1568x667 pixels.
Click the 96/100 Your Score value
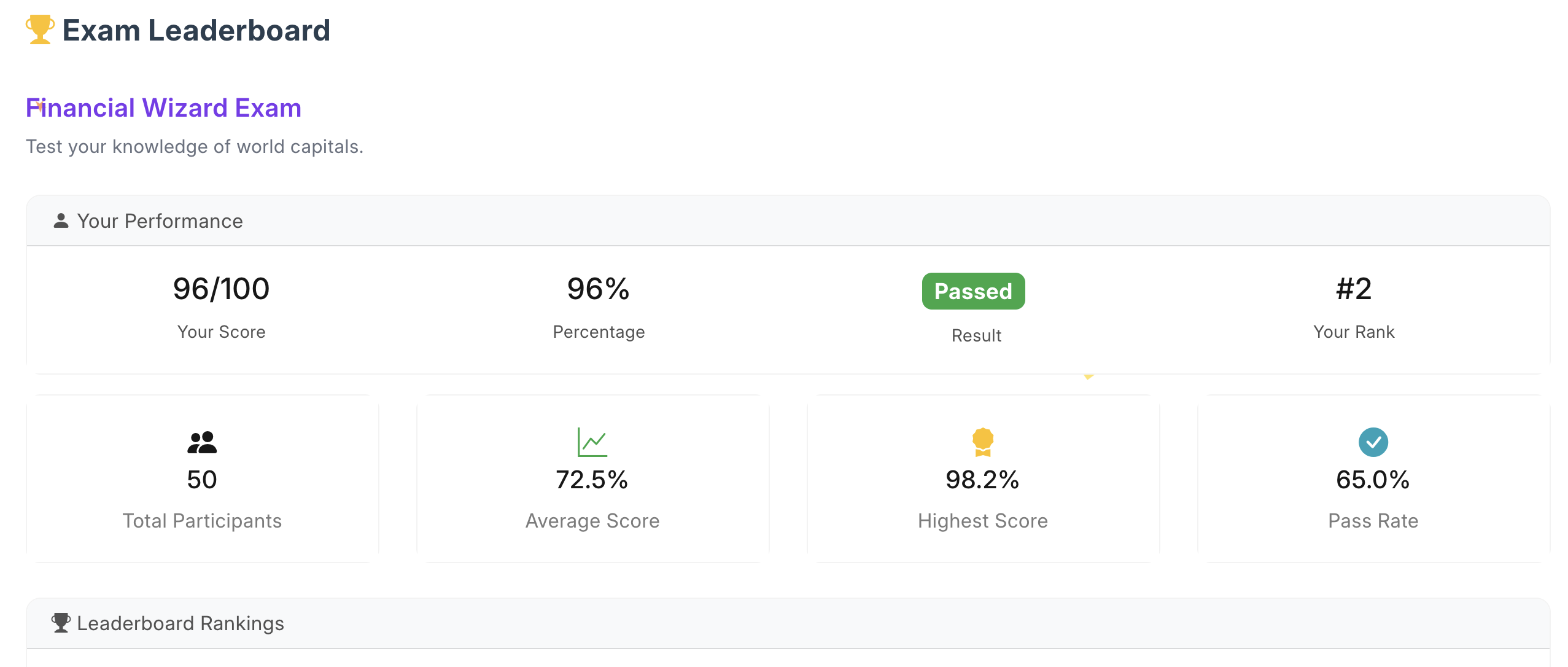(x=221, y=289)
